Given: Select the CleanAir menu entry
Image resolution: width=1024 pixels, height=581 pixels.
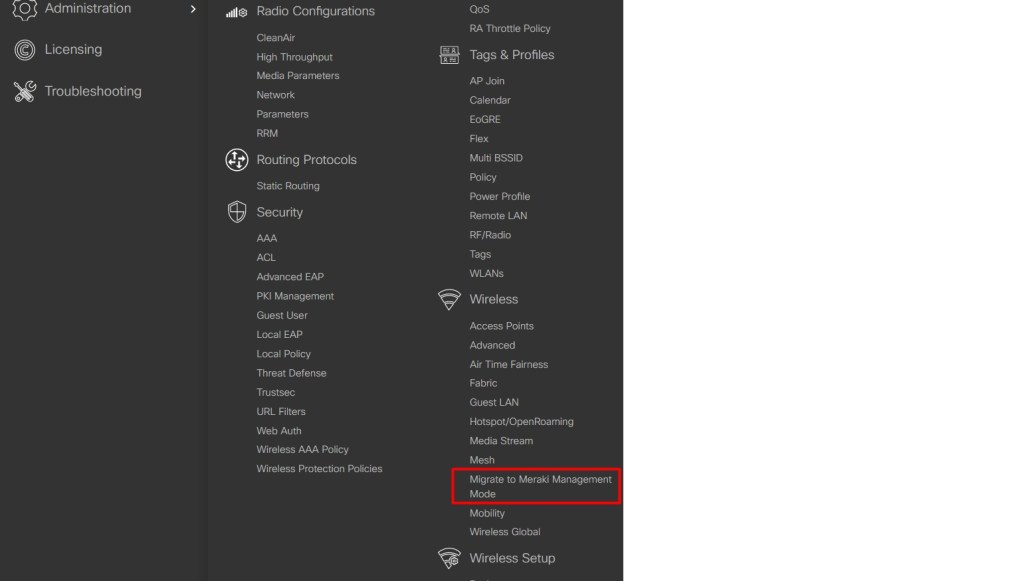Looking at the screenshot, I should (x=276, y=38).
